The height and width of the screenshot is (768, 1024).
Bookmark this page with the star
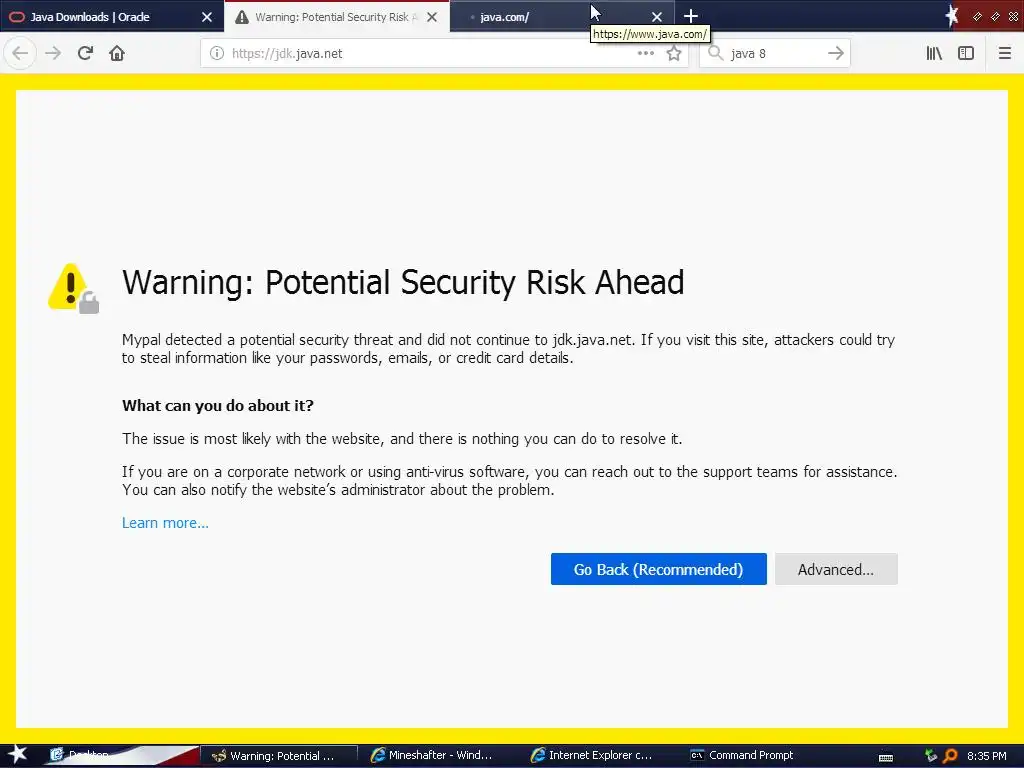click(x=674, y=54)
